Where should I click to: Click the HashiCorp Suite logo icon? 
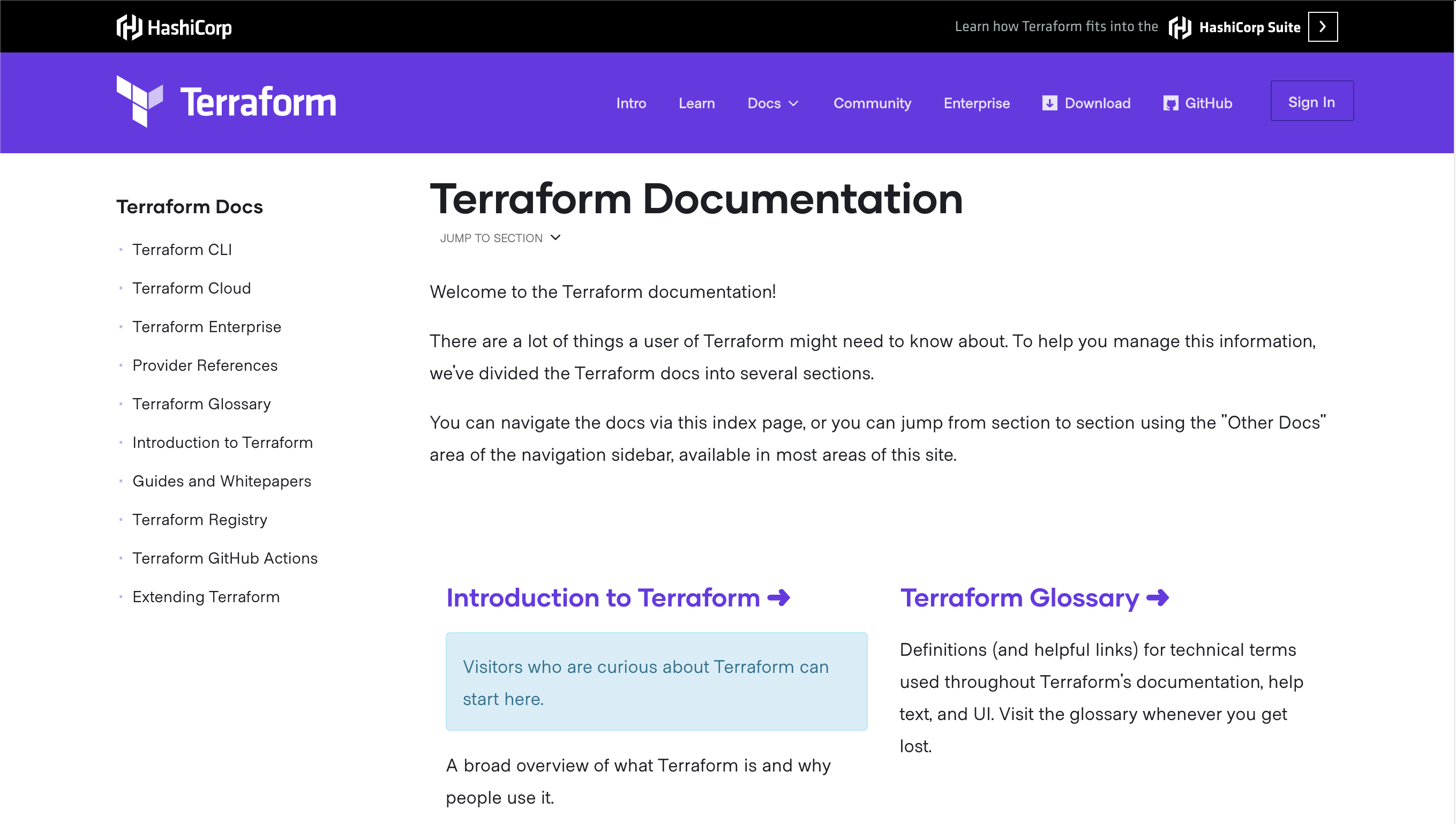[x=1180, y=27]
